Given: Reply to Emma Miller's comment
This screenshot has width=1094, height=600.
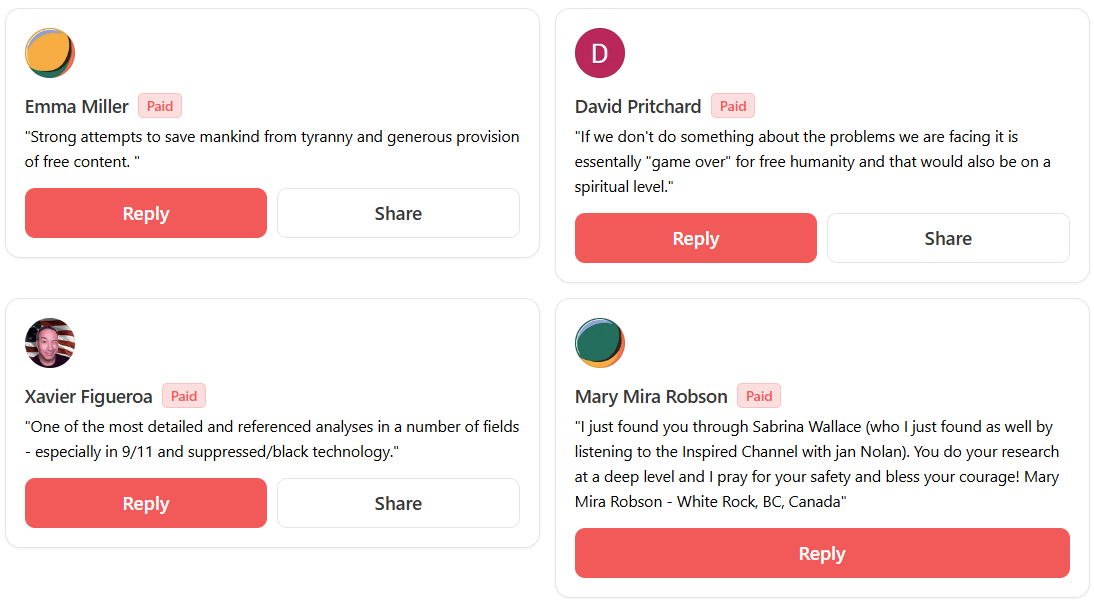Looking at the screenshot, I should tap(146, 213).
